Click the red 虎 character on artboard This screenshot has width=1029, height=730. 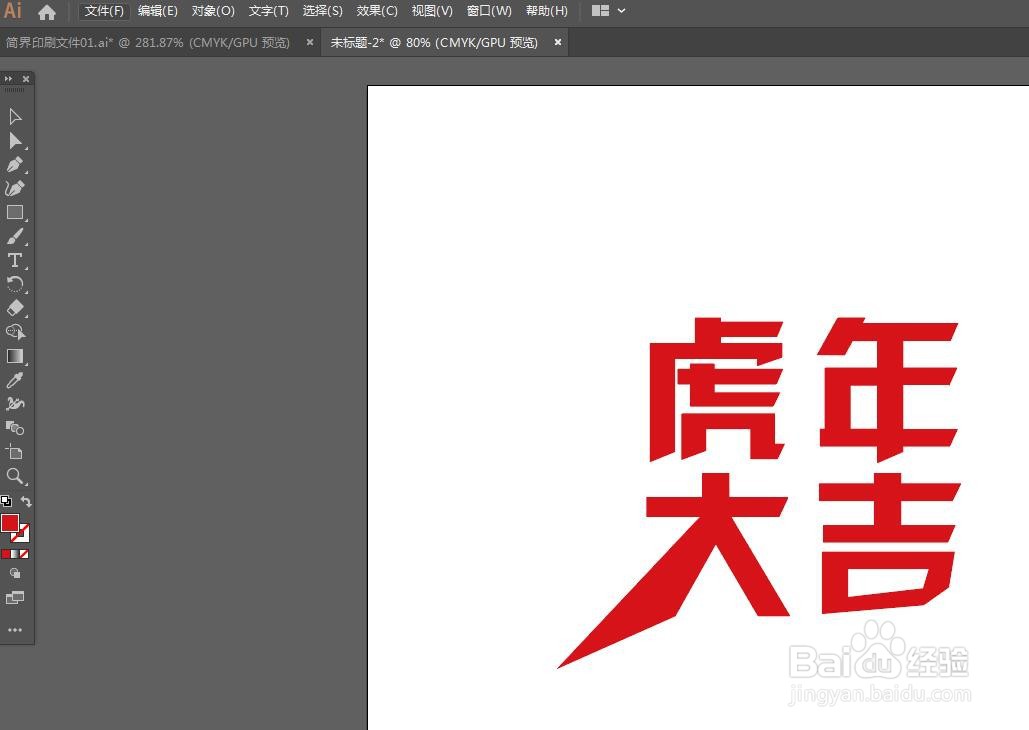tap(716, 389)
